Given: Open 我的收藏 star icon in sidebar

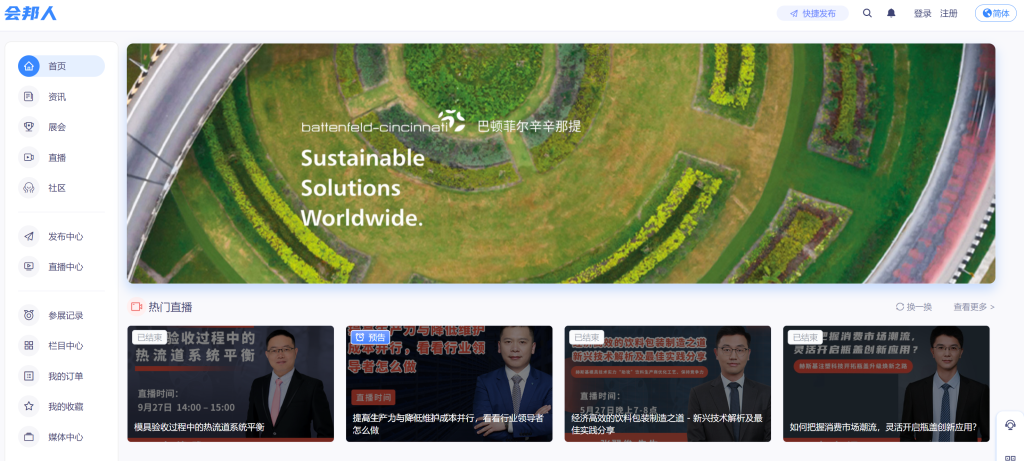Looking at the screenshot, I should 29,407.
